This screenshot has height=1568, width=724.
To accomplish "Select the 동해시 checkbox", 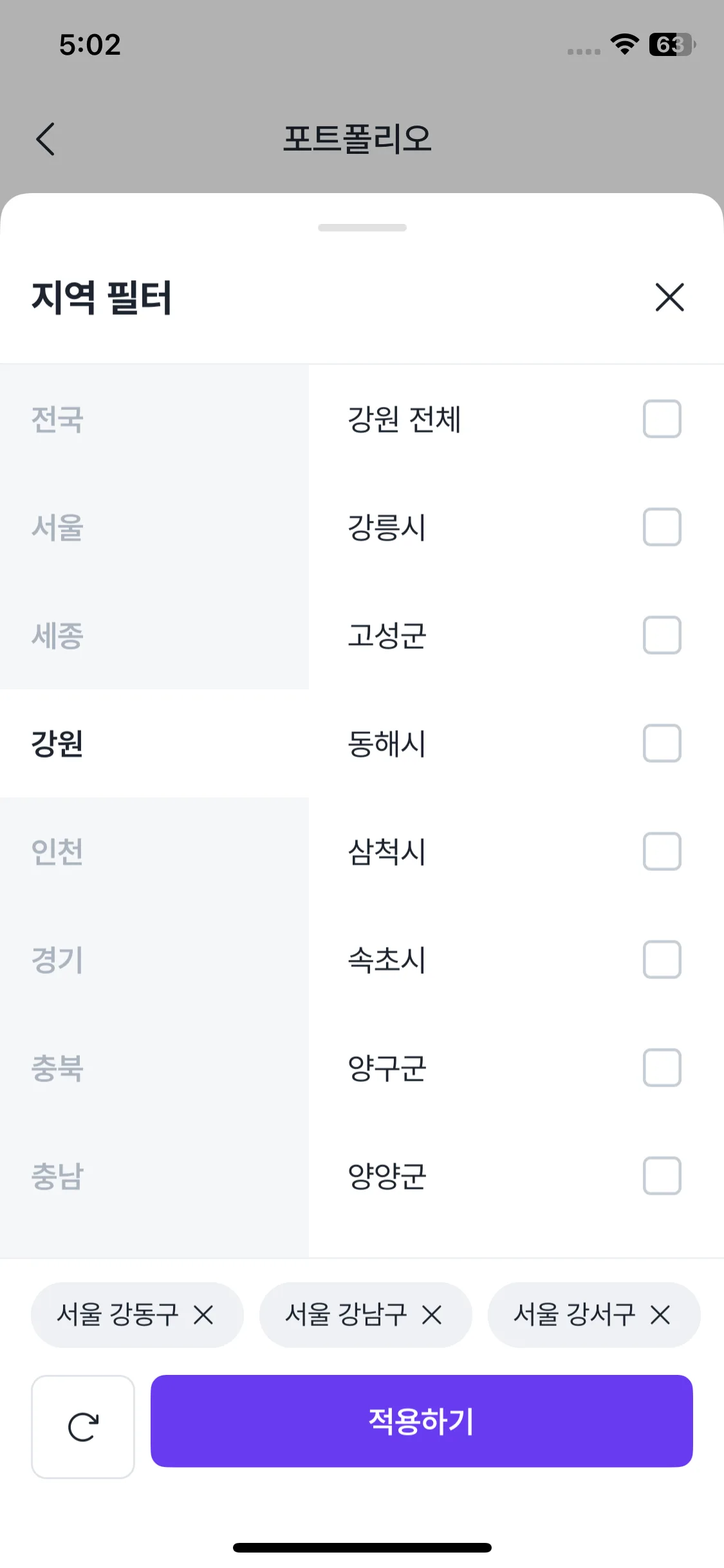I will 662,743.
